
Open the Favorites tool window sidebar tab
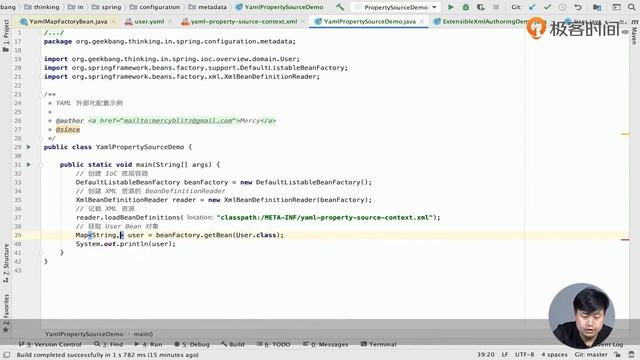(6, 312)
